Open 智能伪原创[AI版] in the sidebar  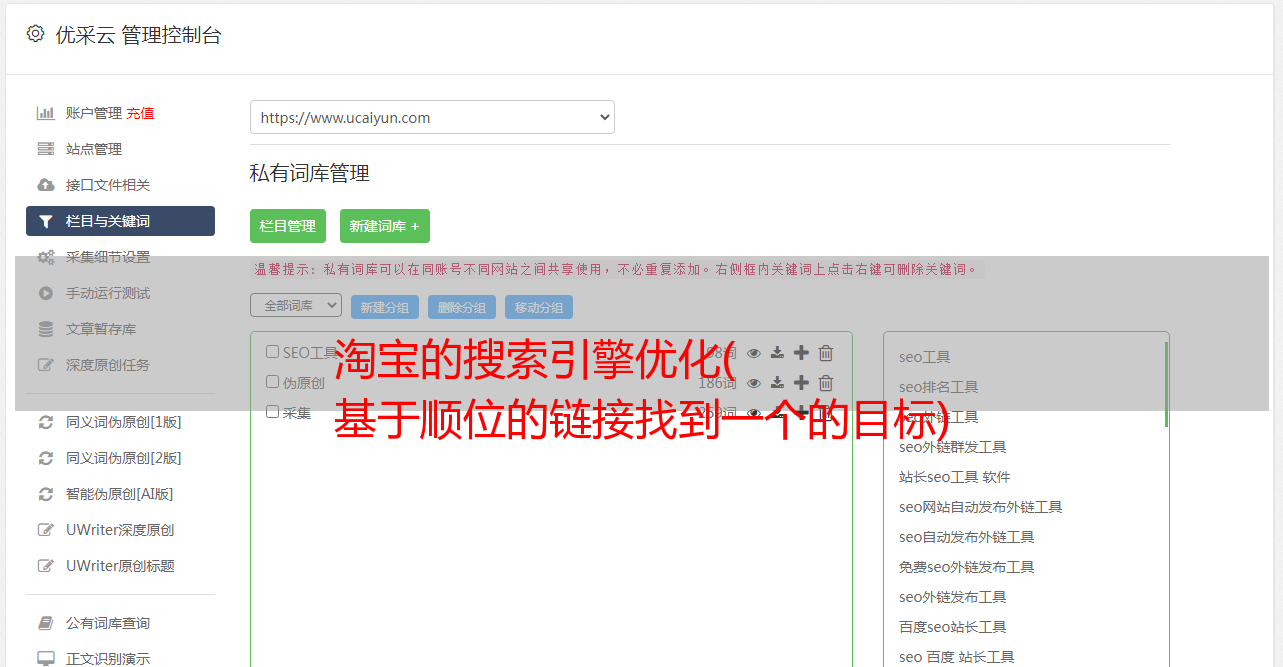point(120,494)
